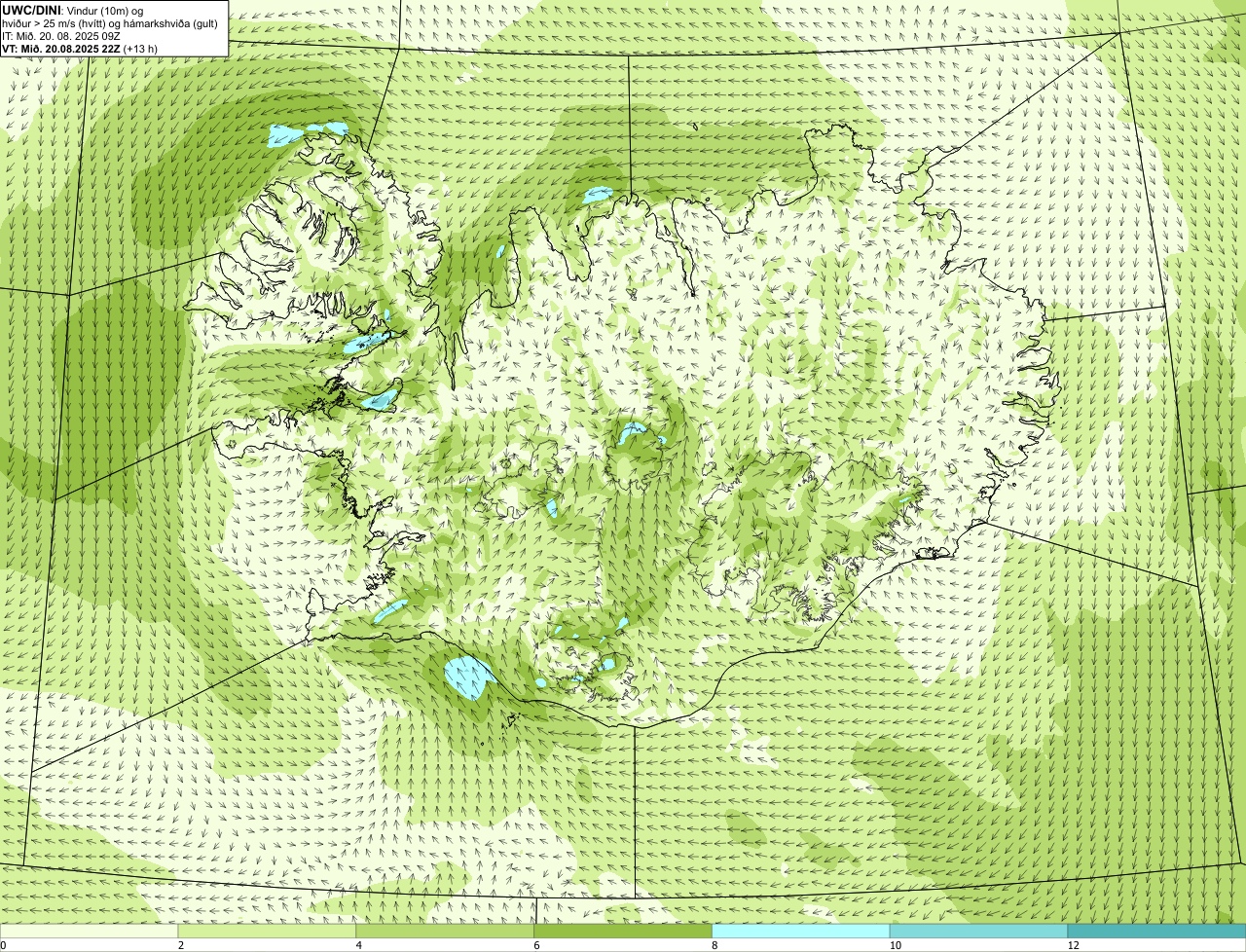Pick the 2–4 m/s light green color segment
This screenshot has width=1246, height=952.
267,931
